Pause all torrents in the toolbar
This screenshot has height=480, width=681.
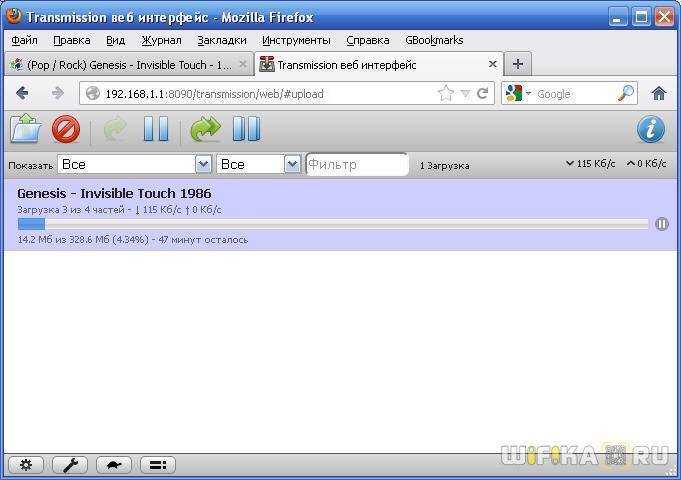click(246, 129)
